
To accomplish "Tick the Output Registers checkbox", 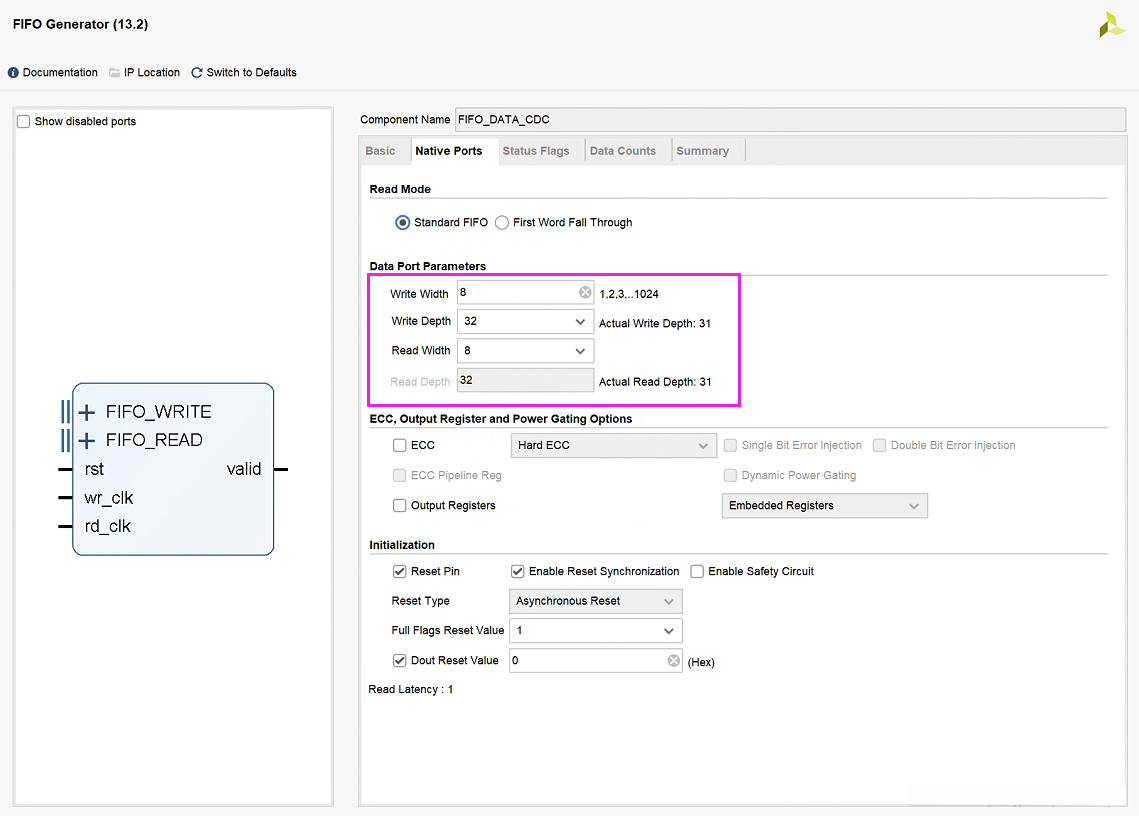I will tap(400, 506).
